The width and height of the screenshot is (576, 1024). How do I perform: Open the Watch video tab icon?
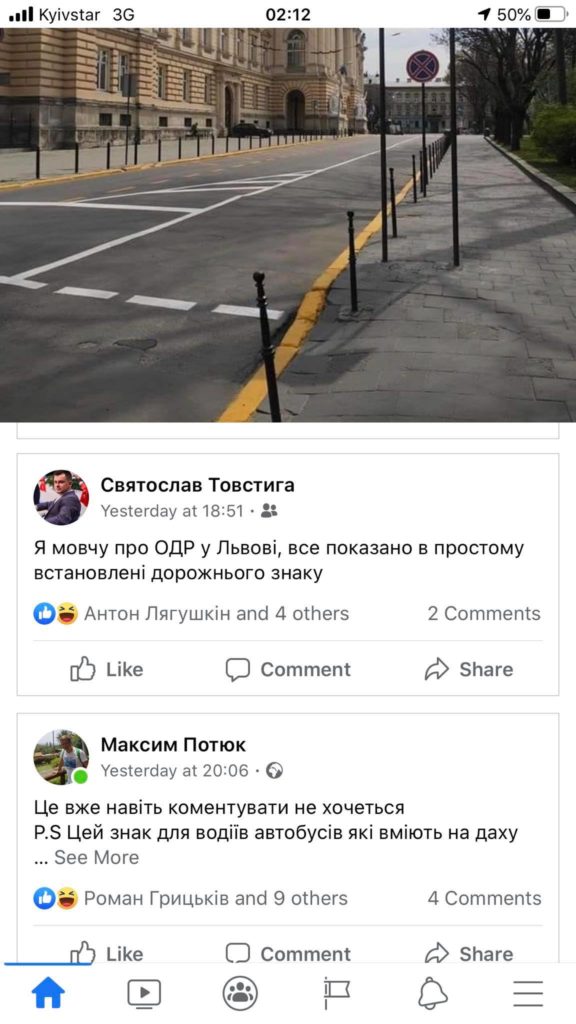click(x=144, y=994)
